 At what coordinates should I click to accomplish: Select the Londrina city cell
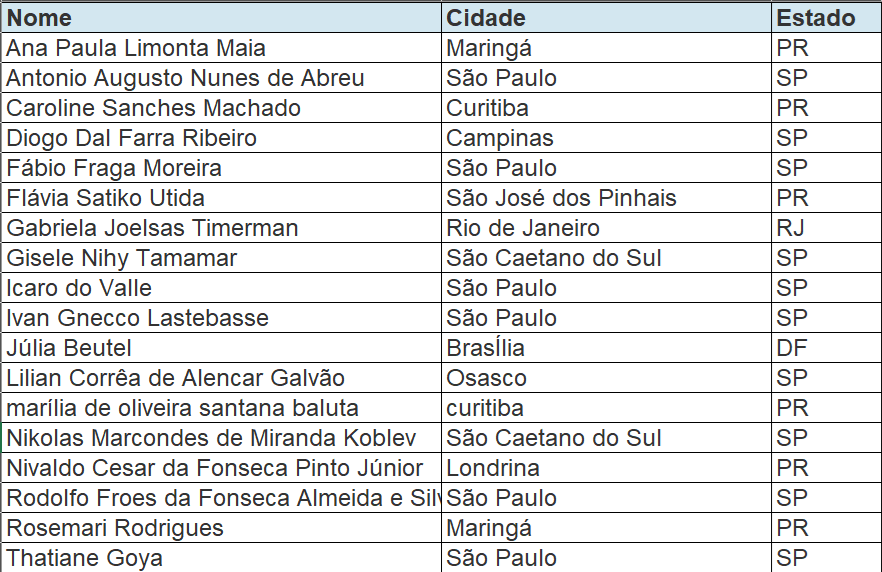(x=493, y=468)
